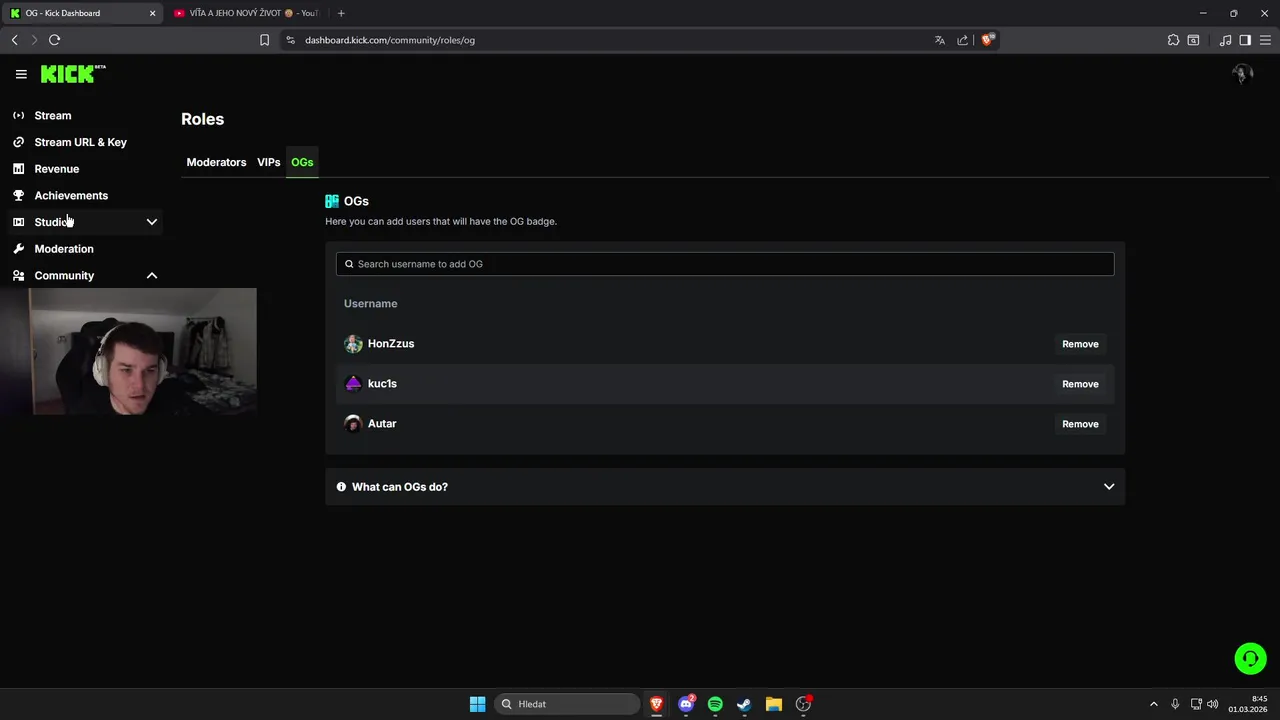Open Steam from taskbar
This screenshot has width=1280, height=720.
coord(744,704)
